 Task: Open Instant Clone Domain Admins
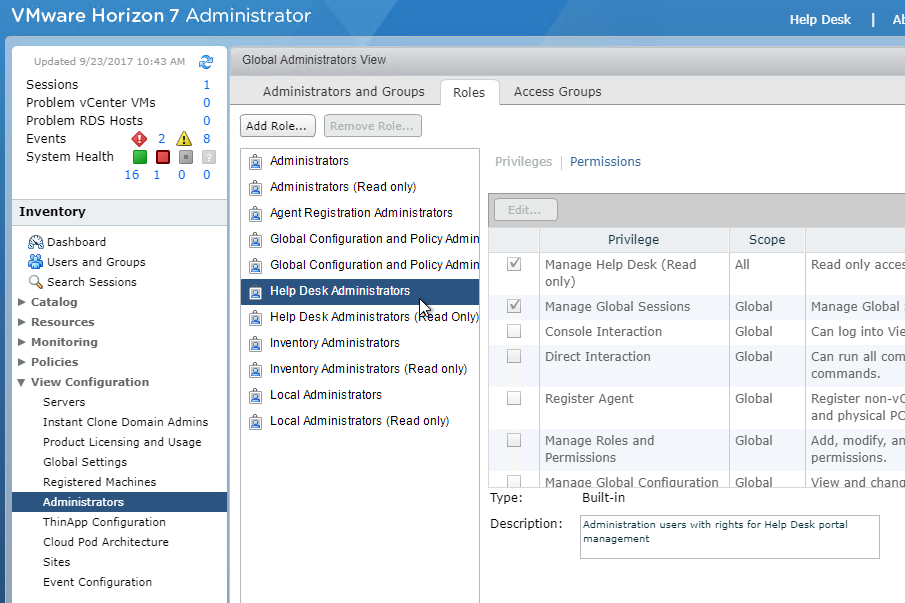pos(125,422)
